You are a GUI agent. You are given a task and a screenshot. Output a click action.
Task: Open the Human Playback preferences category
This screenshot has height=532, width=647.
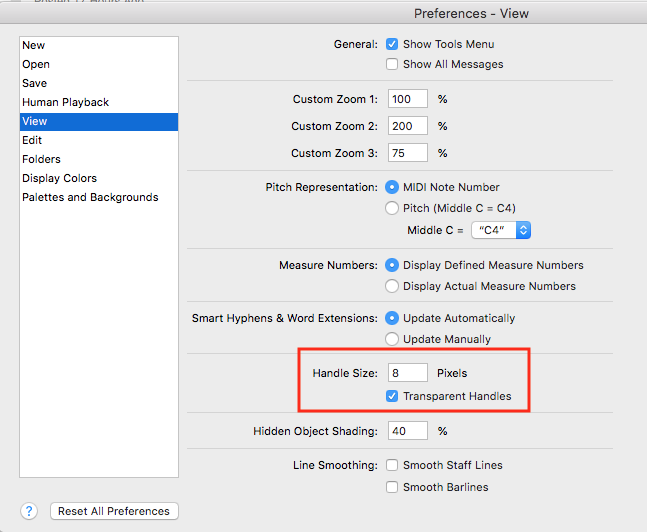(66, 102)
